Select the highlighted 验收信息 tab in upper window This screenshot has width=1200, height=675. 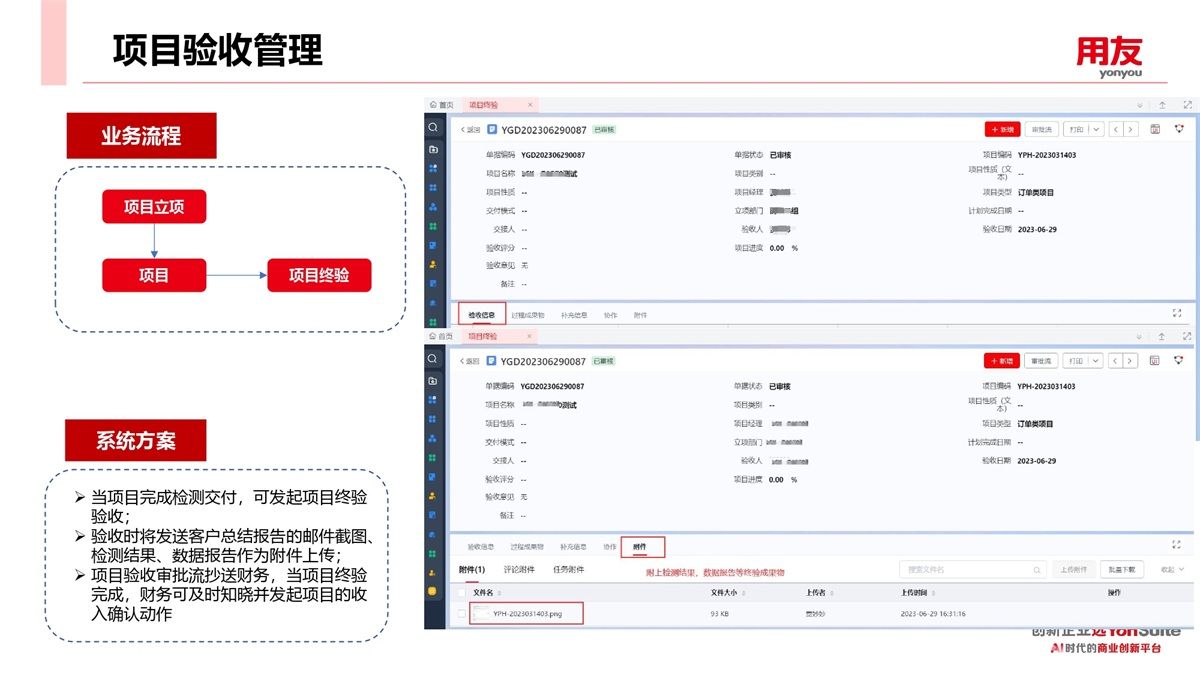pyautogui.click(x=482, y=315)
